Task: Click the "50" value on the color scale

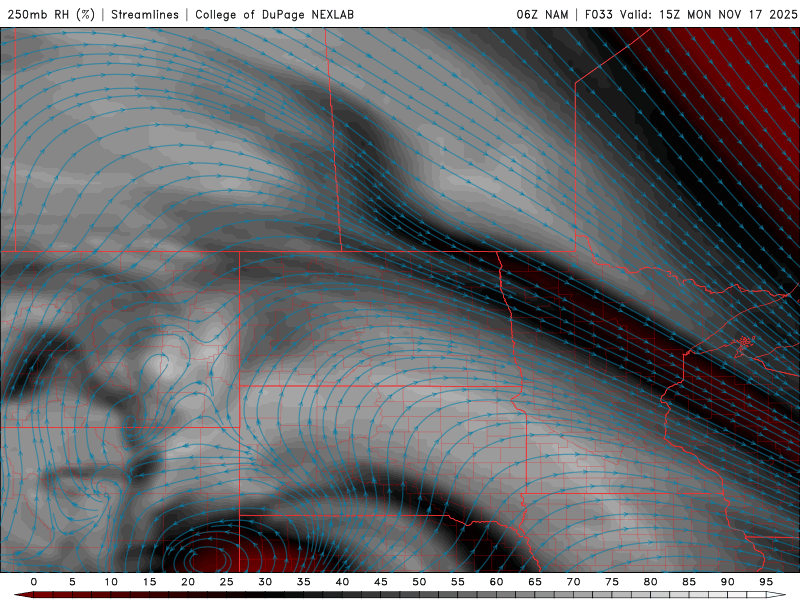Action: [x=419, y=582]
